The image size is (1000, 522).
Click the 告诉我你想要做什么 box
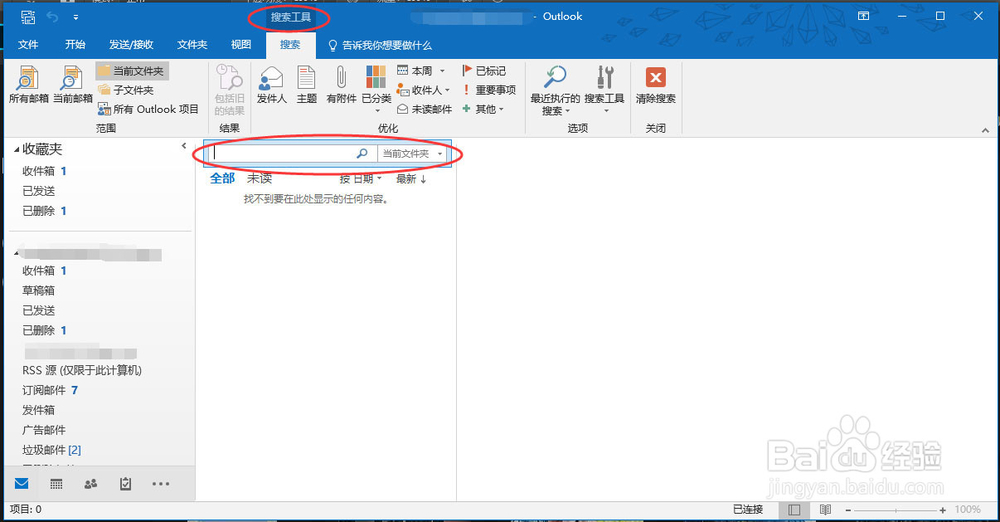point(380,45)
